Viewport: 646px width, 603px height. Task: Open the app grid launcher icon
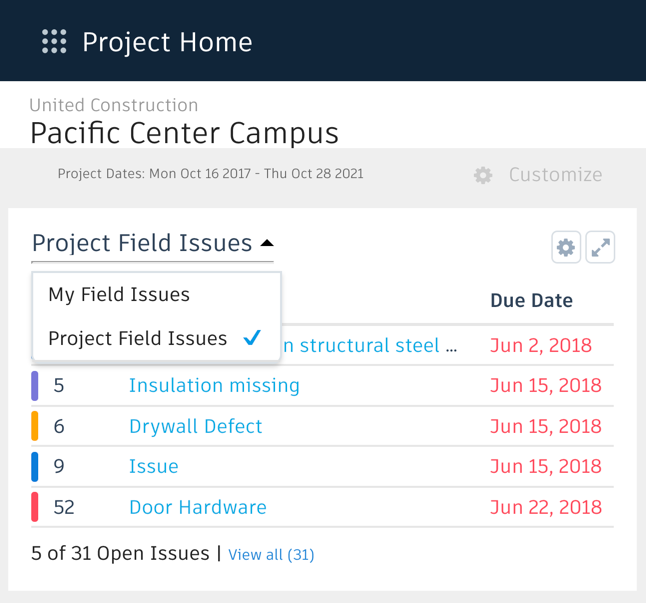[x=54, y=42]
